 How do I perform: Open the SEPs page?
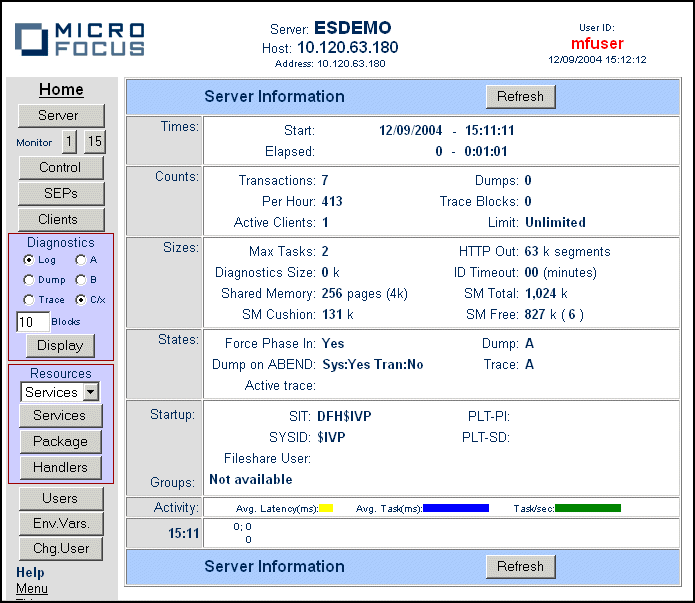point(61,193)
